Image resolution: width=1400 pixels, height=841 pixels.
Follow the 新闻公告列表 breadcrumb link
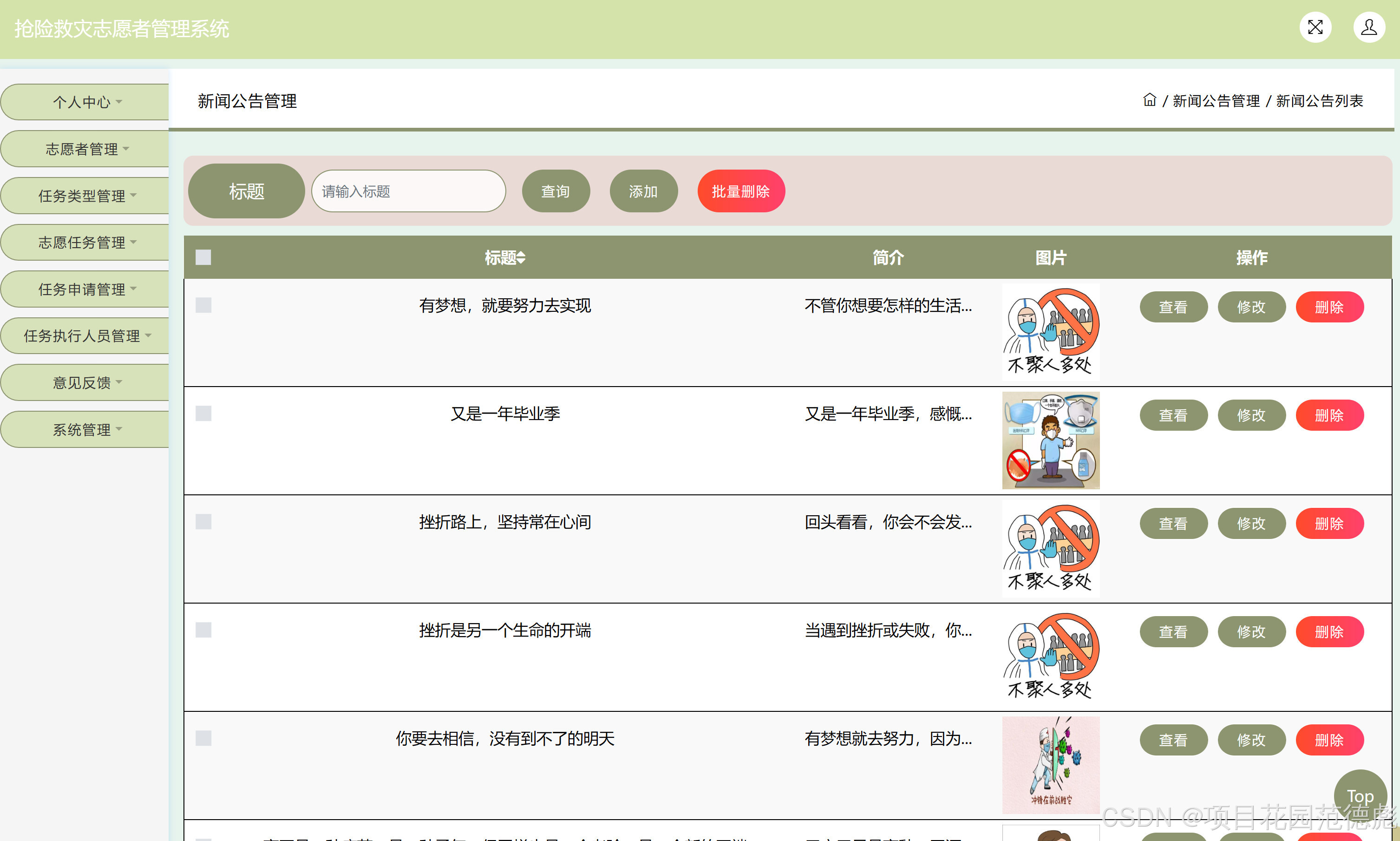[1320, 101]
